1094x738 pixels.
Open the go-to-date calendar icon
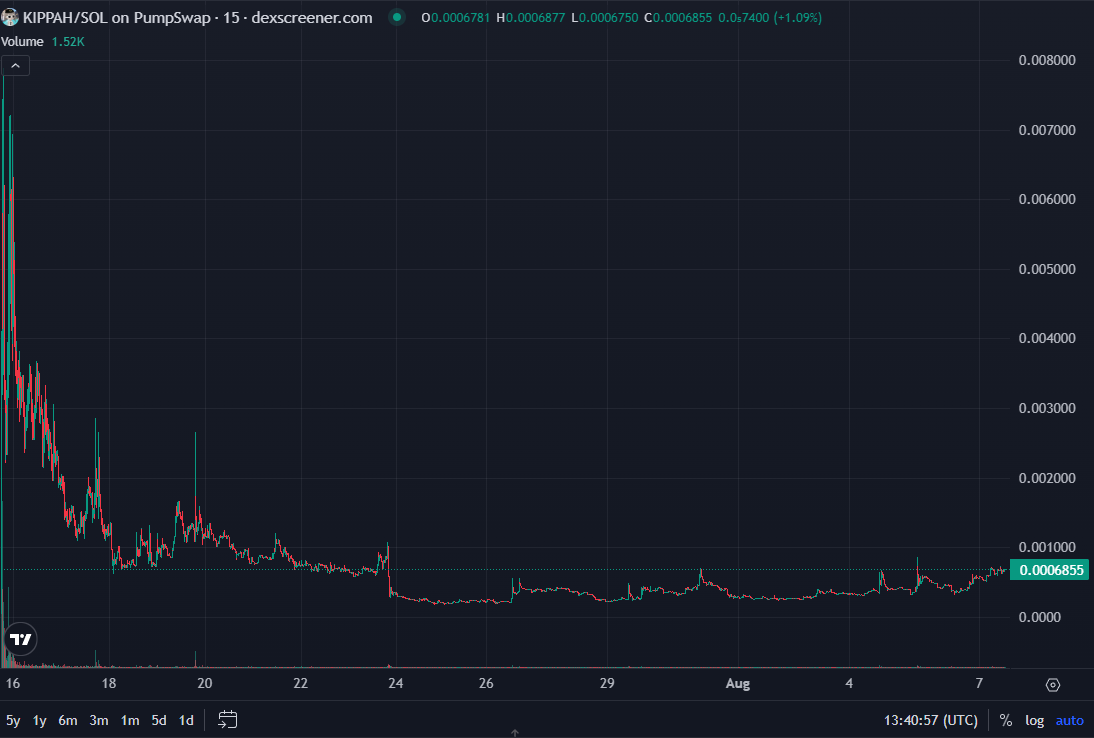pyautogui.click(x=227, y=720)
